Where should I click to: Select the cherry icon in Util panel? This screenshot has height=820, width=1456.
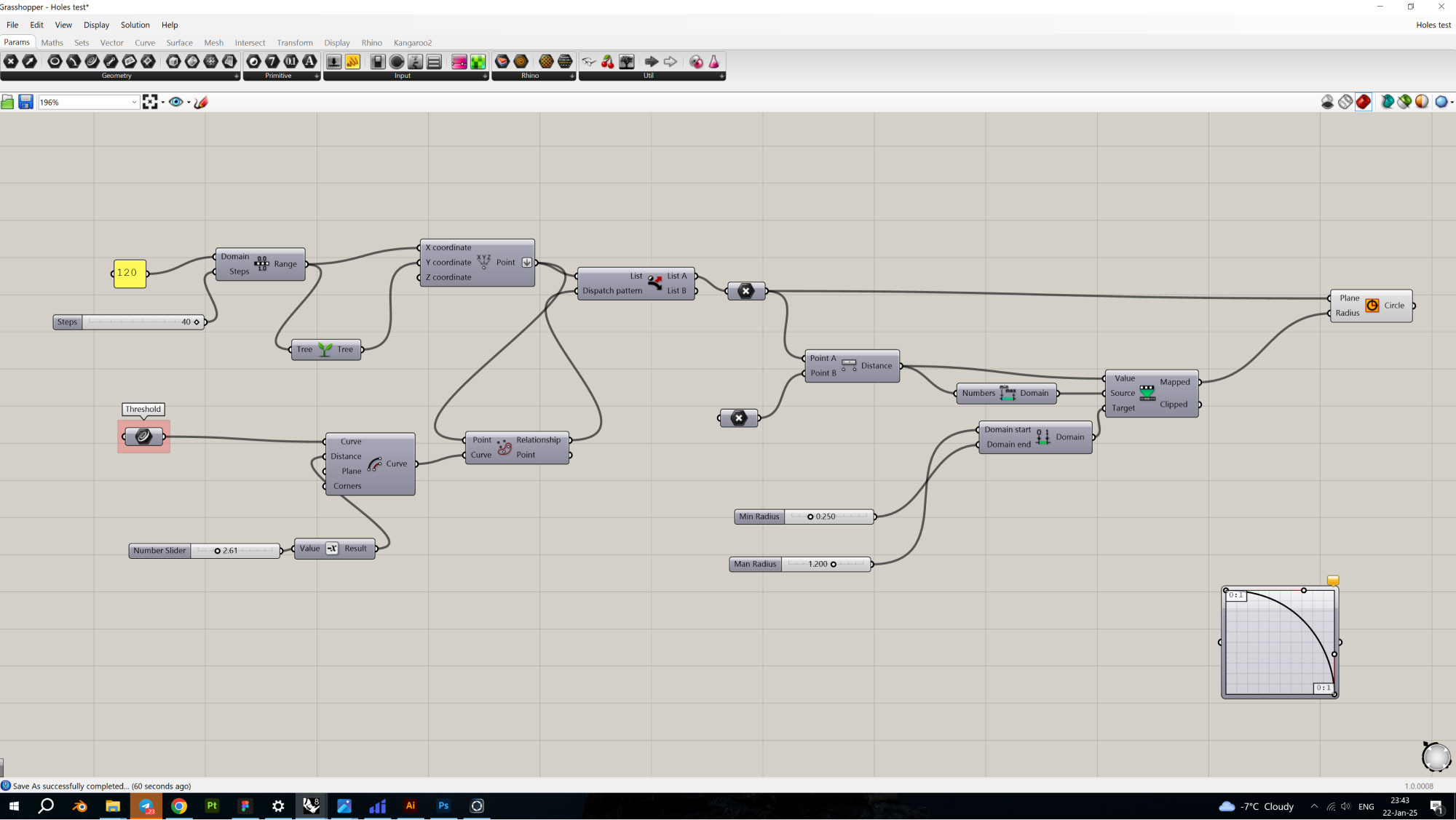tap(607, 62)
